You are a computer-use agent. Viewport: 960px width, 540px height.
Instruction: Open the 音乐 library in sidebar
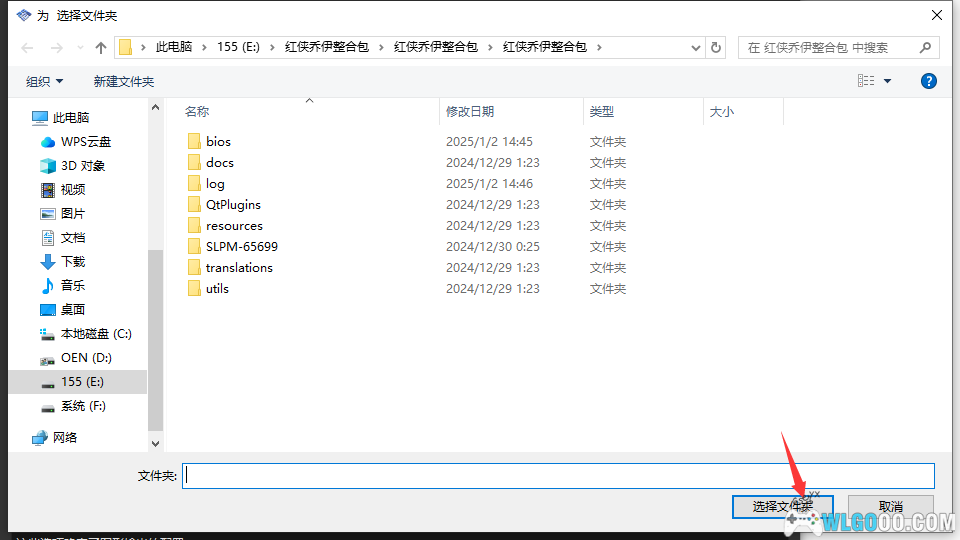point(73,286)
